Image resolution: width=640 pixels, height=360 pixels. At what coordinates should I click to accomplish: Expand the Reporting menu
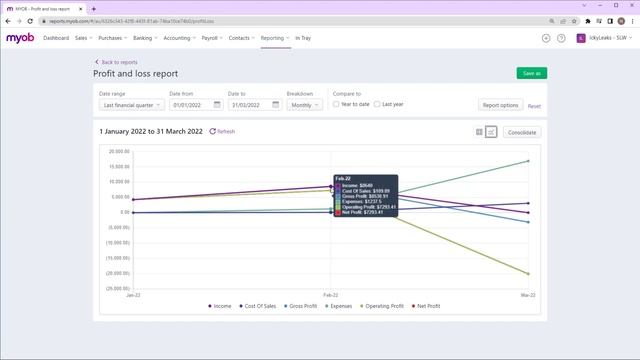coord(275,38)
